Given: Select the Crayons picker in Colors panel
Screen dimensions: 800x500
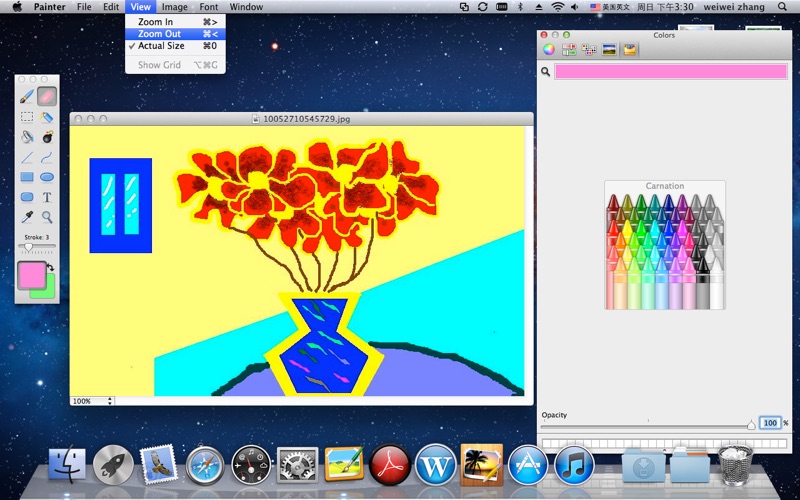Looking at the screenshot, I should (630, 49).
